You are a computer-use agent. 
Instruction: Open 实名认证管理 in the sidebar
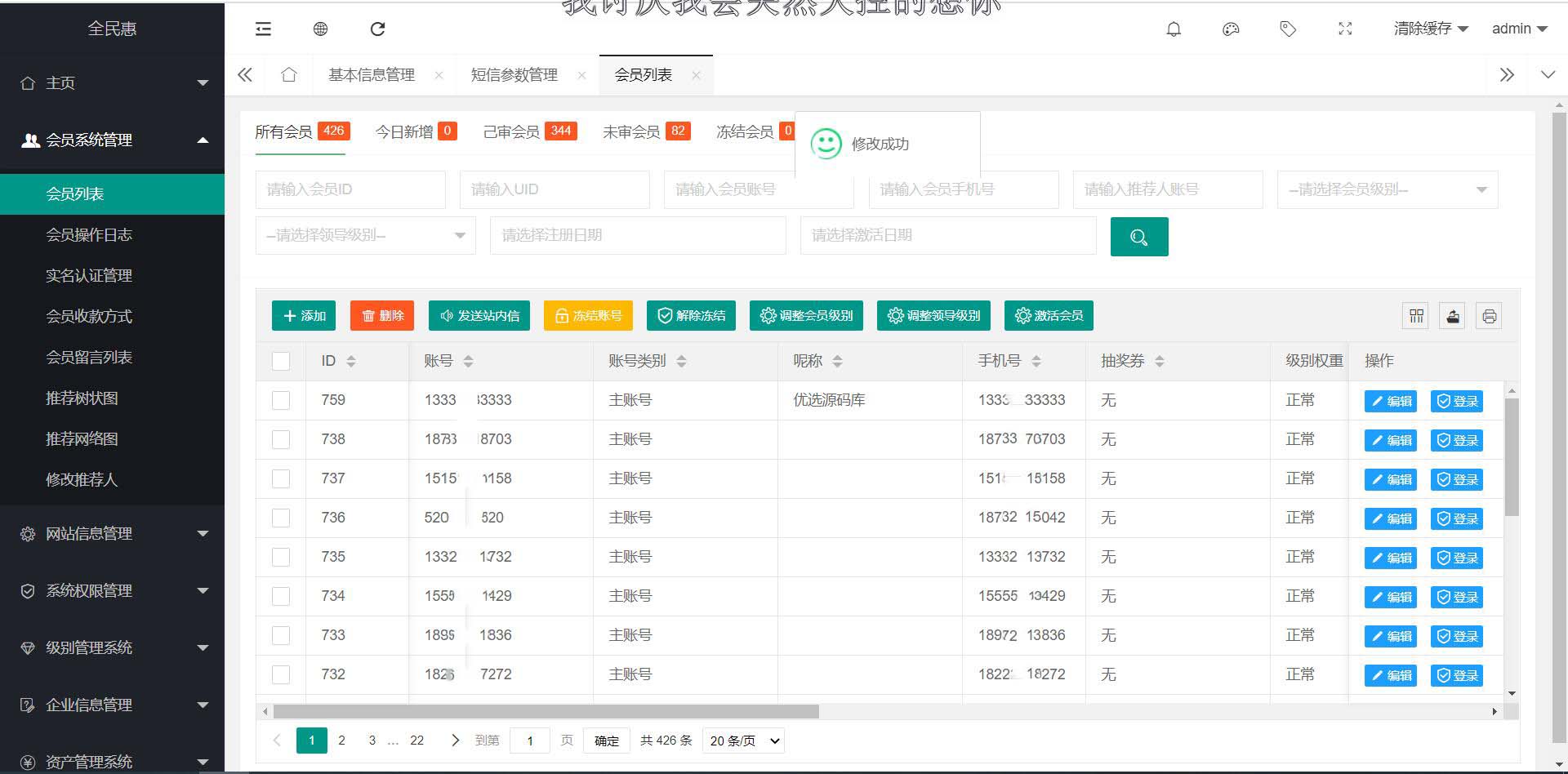pos(89,276)
